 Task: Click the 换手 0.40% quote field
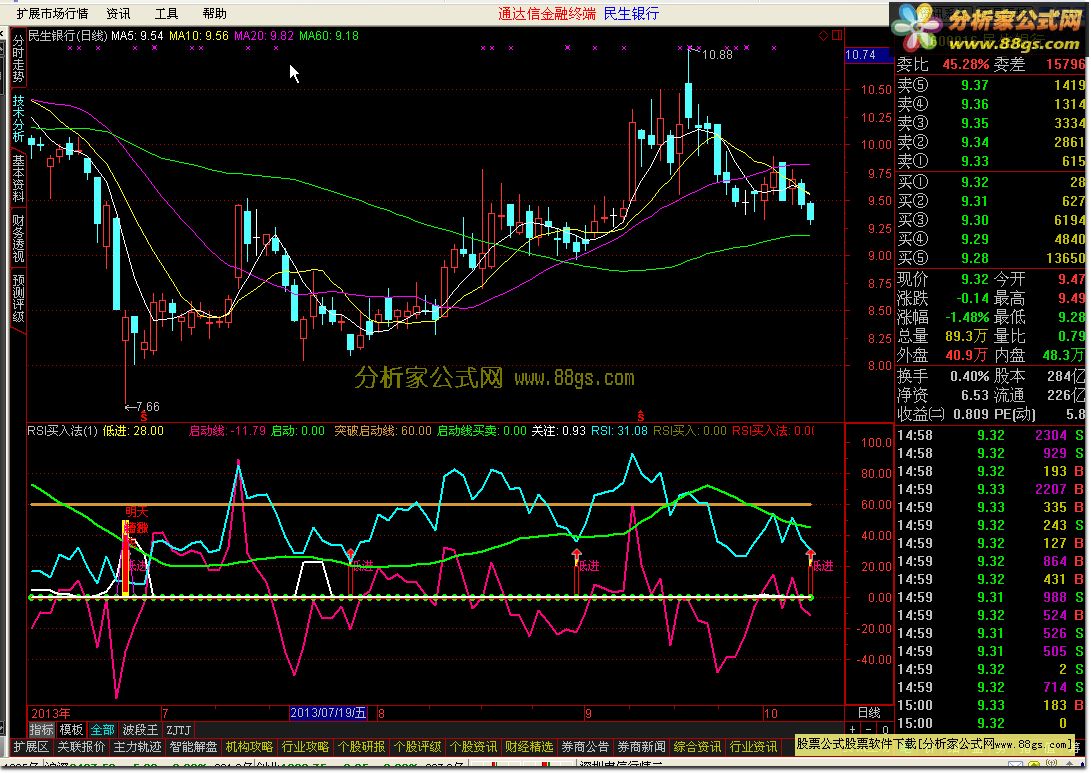tap(943, 376)
